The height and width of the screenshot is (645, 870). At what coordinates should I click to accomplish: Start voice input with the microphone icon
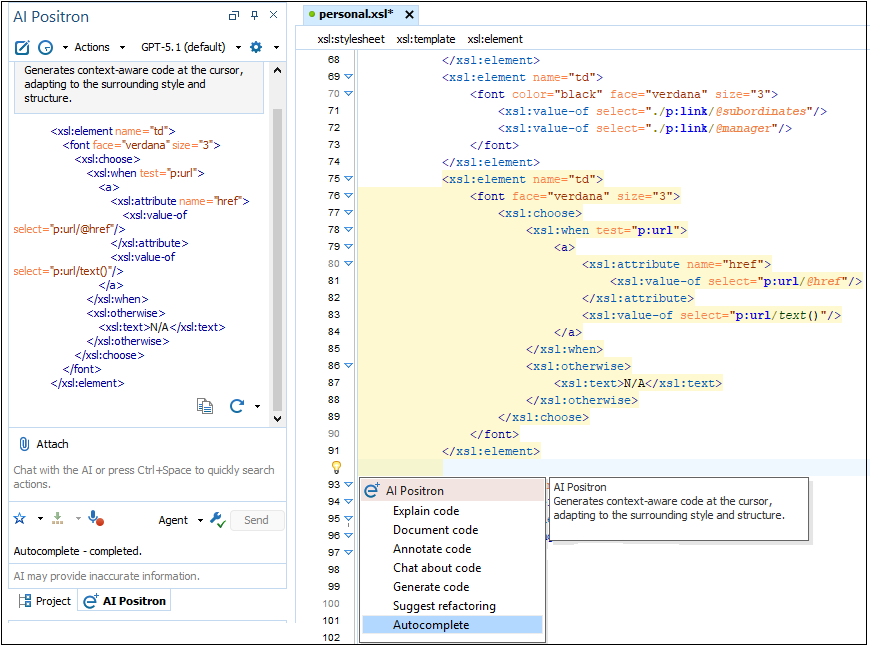(93, 519)
